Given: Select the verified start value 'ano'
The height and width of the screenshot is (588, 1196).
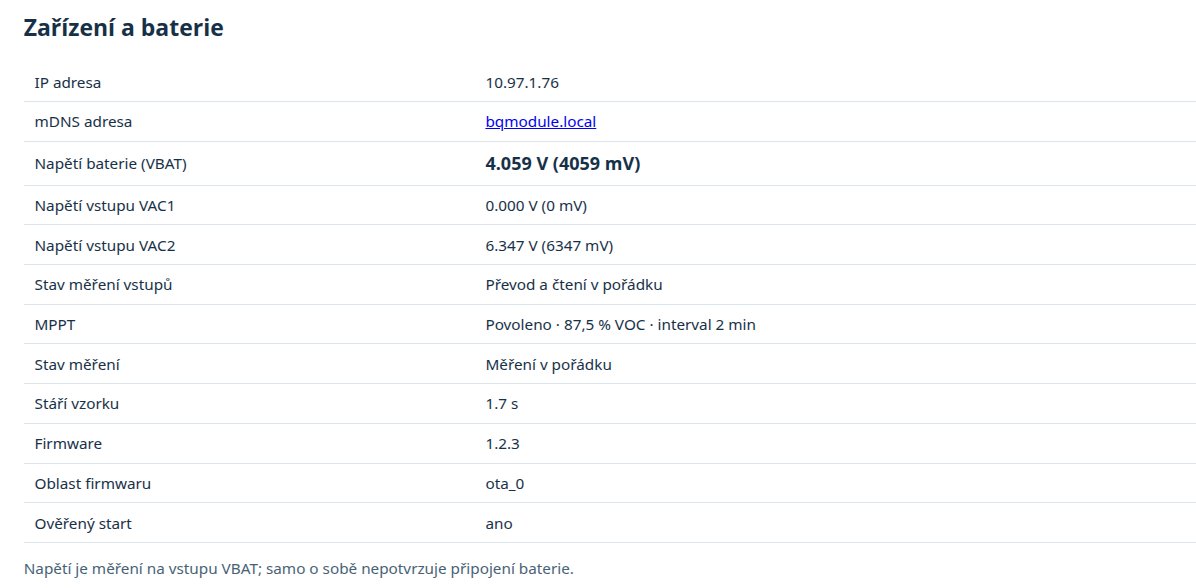Looking at the screenshot, I should [x=499, y=524].
